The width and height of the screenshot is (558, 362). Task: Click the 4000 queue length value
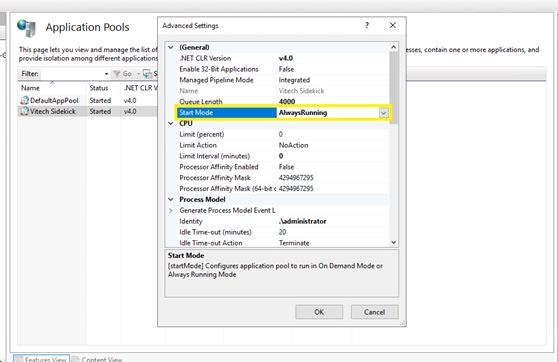287,102
